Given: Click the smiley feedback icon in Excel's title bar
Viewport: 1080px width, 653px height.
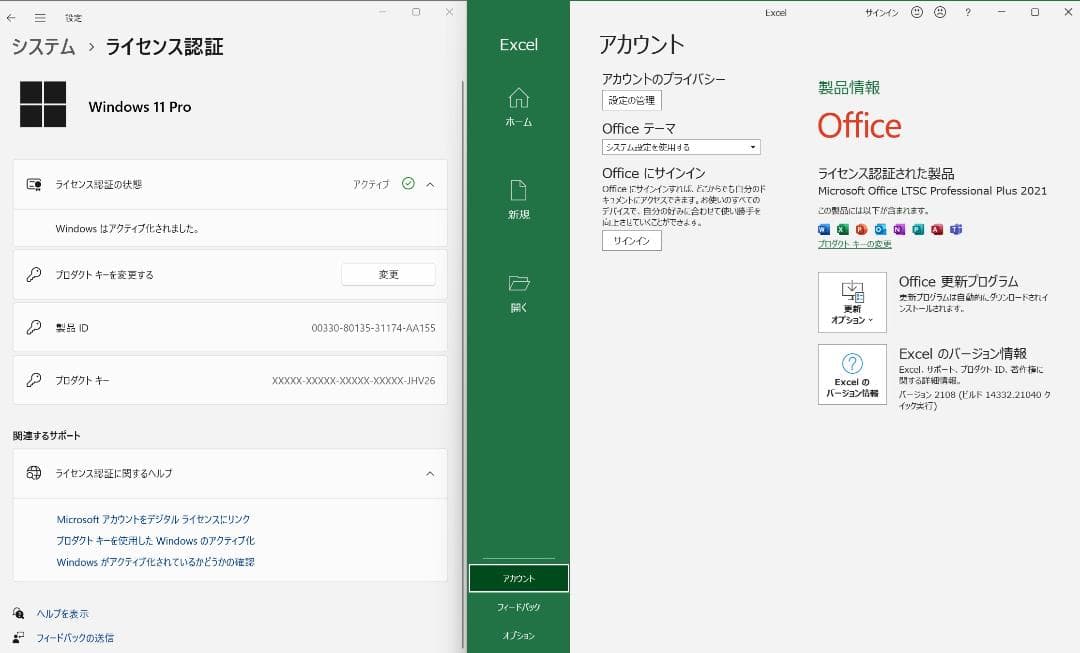Looking at the screenshot, I should coord(915,13).
